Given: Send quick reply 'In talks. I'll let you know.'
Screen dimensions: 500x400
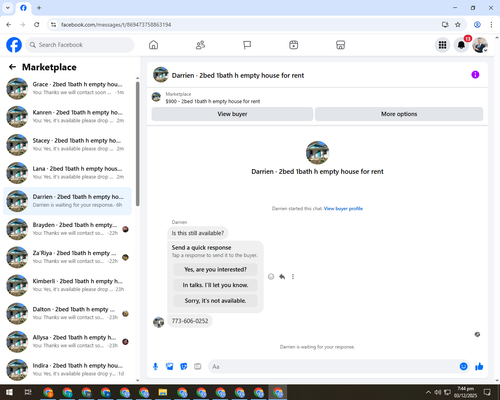Looking at the screenshot, I should click(215, 285).
